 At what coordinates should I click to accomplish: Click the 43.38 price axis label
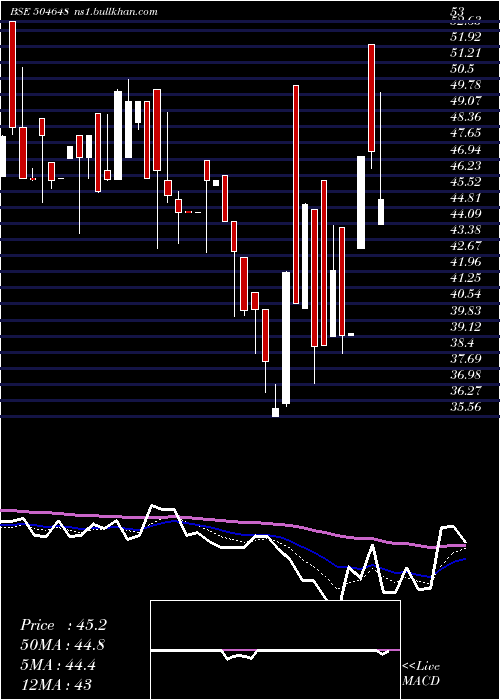click(466, 230)
